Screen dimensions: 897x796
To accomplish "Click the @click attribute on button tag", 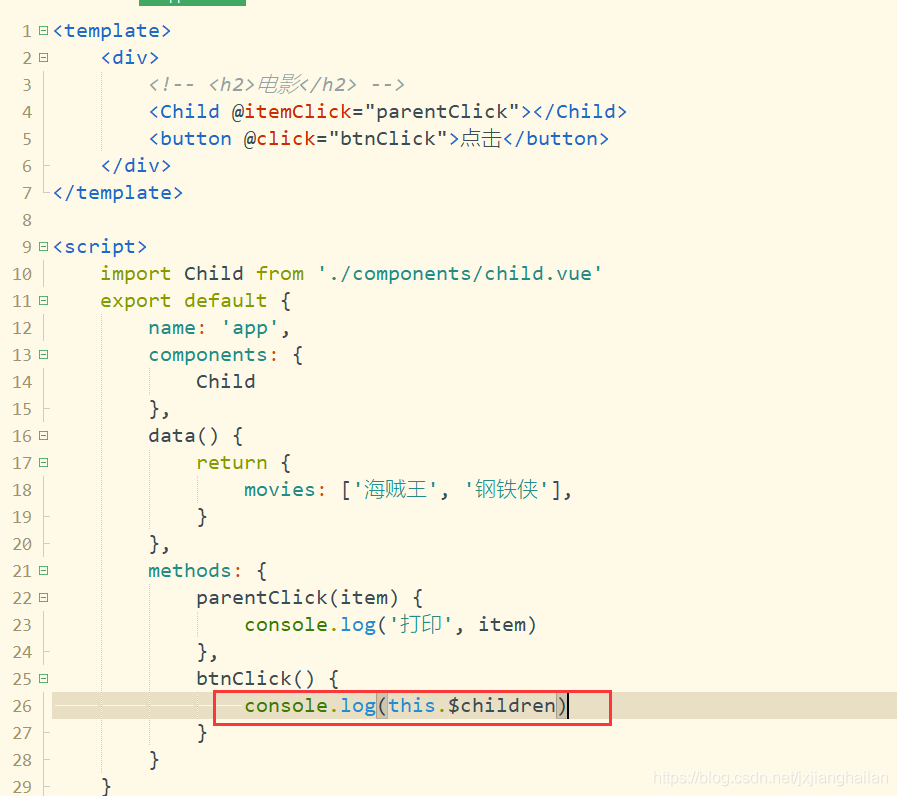I will click(x=280, y=138).
